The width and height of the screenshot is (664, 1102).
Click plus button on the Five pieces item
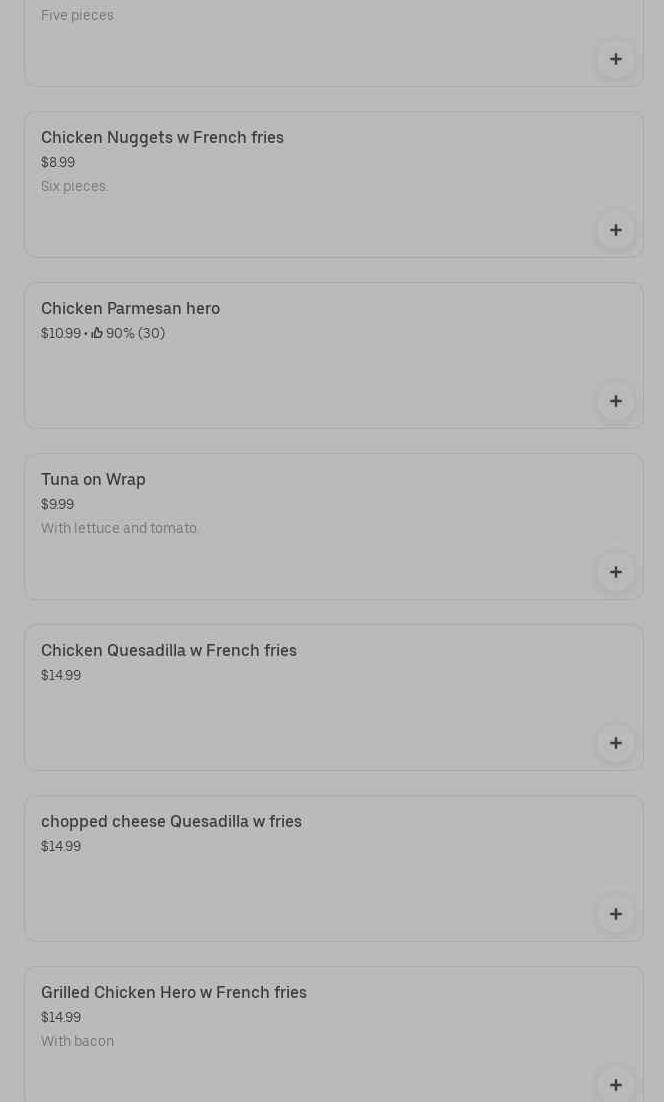[615, 59]
